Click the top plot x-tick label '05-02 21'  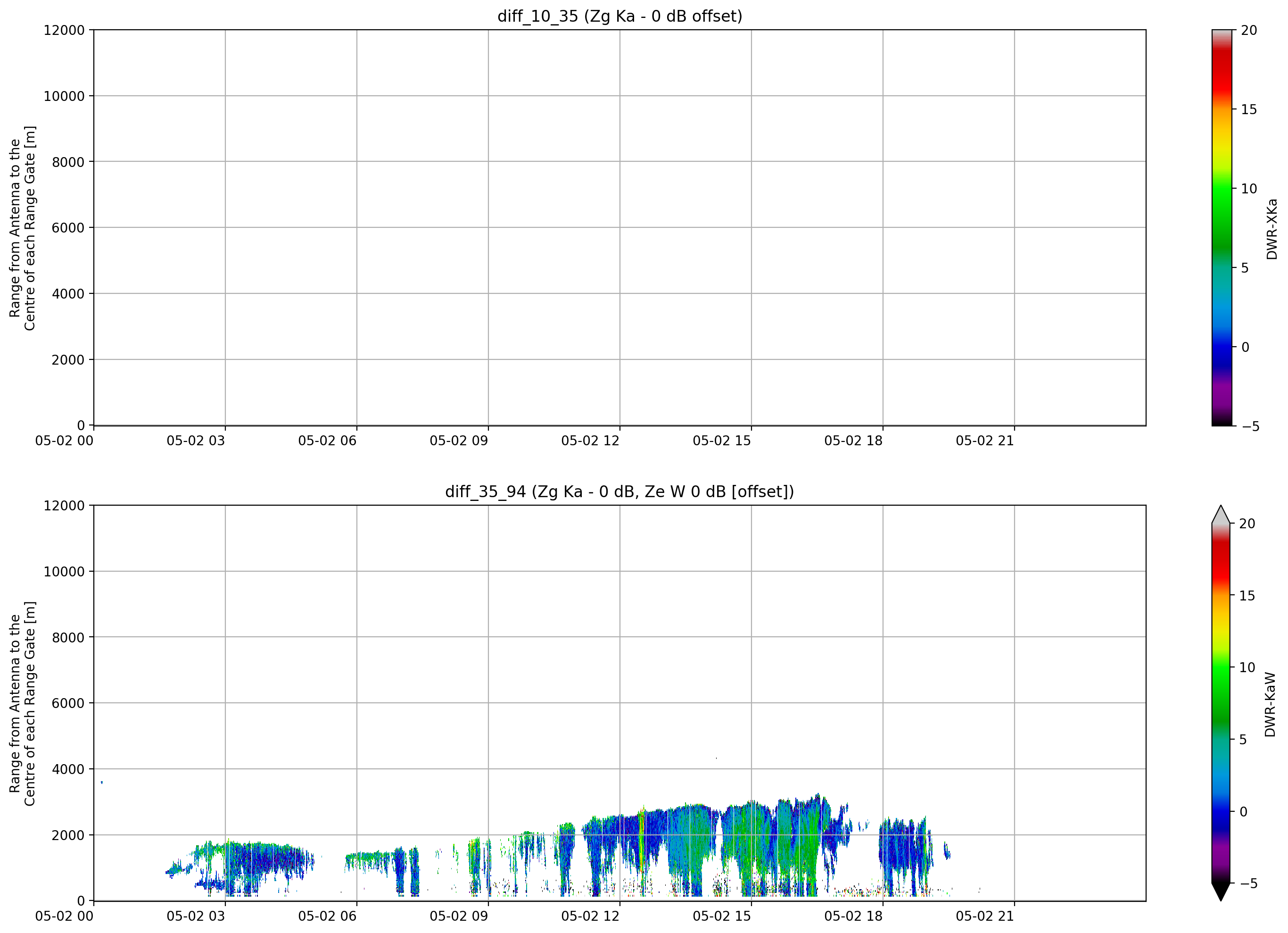pyautogui.click(x=985, y=441)
